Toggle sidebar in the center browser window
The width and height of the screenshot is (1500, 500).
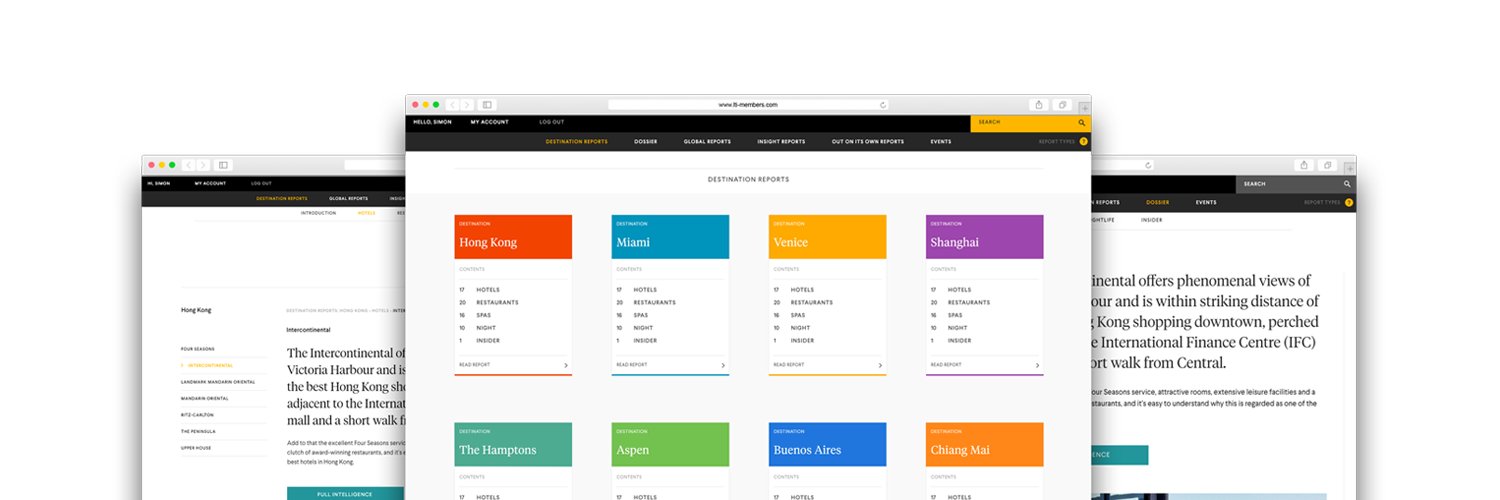(487, 104)
